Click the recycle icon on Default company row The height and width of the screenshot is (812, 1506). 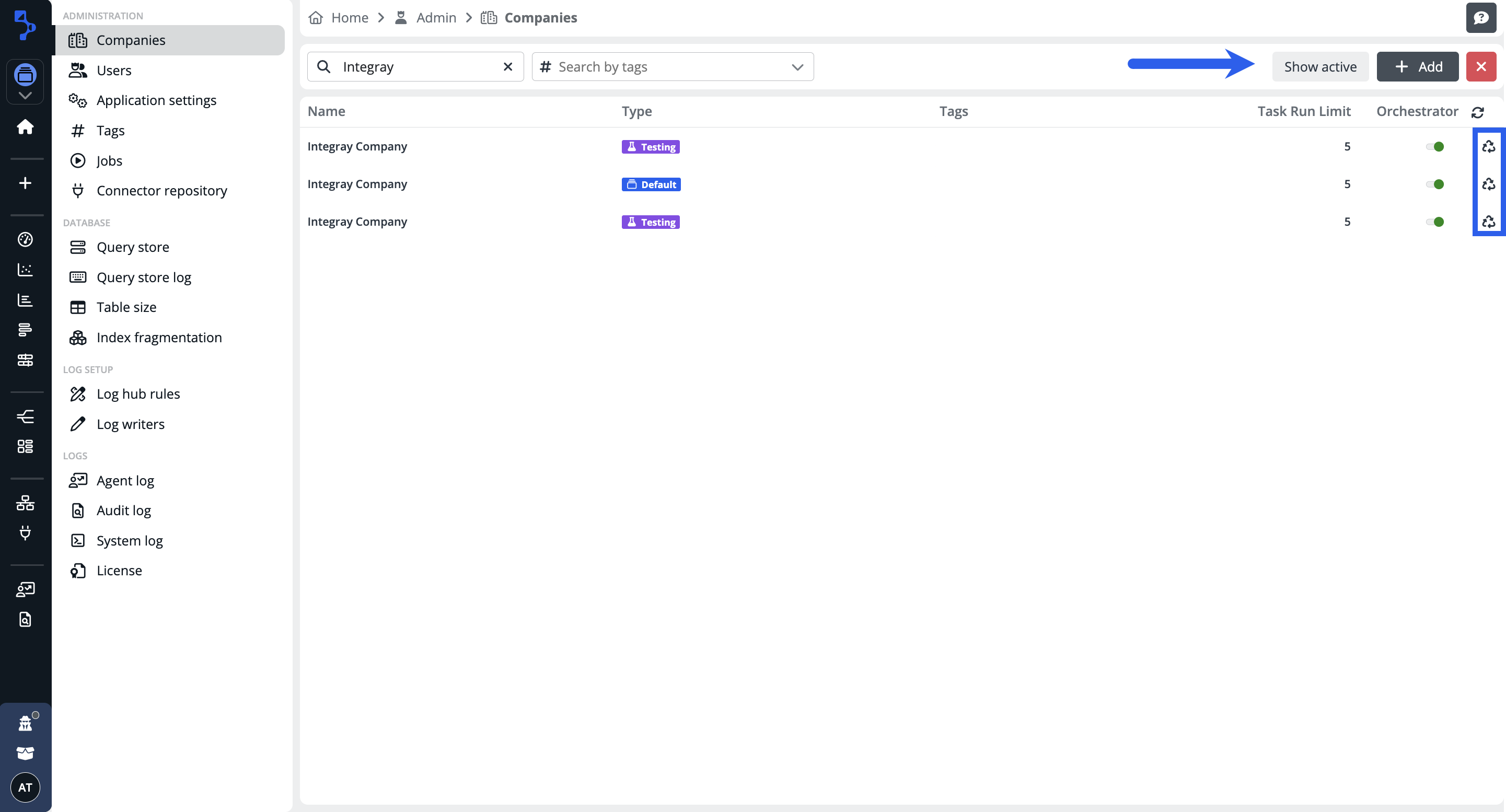(x=1488, y=184)
